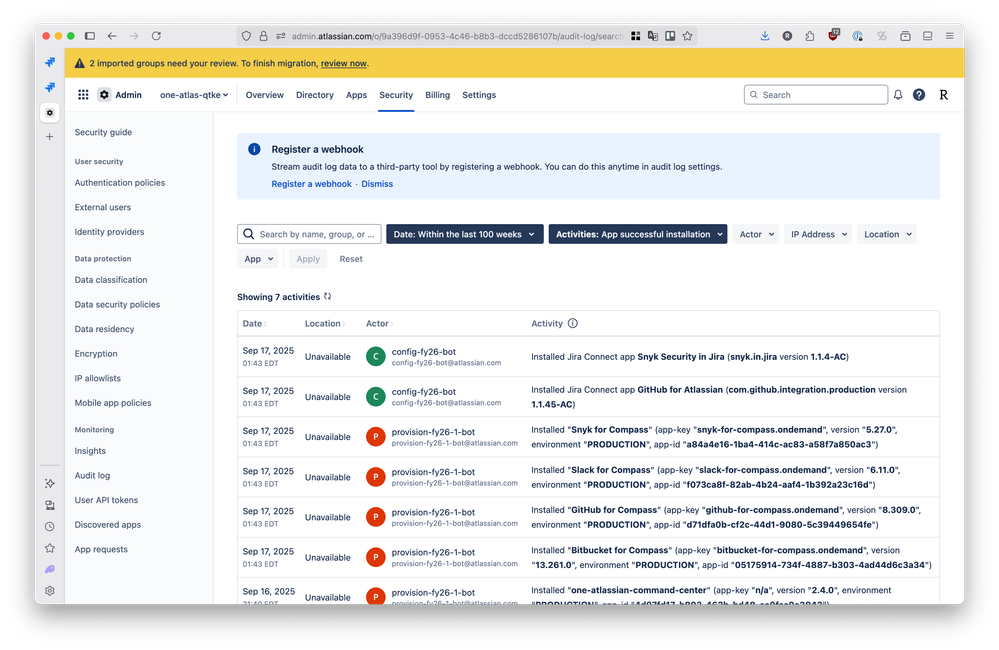Click the Search by name, group field
999x650 pixels.
pos(309,234)
